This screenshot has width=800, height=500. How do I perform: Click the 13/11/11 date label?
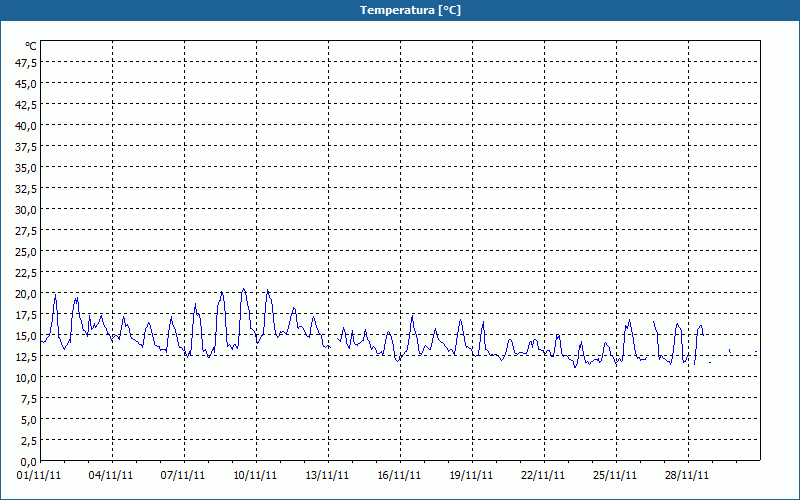coord(327,475)
